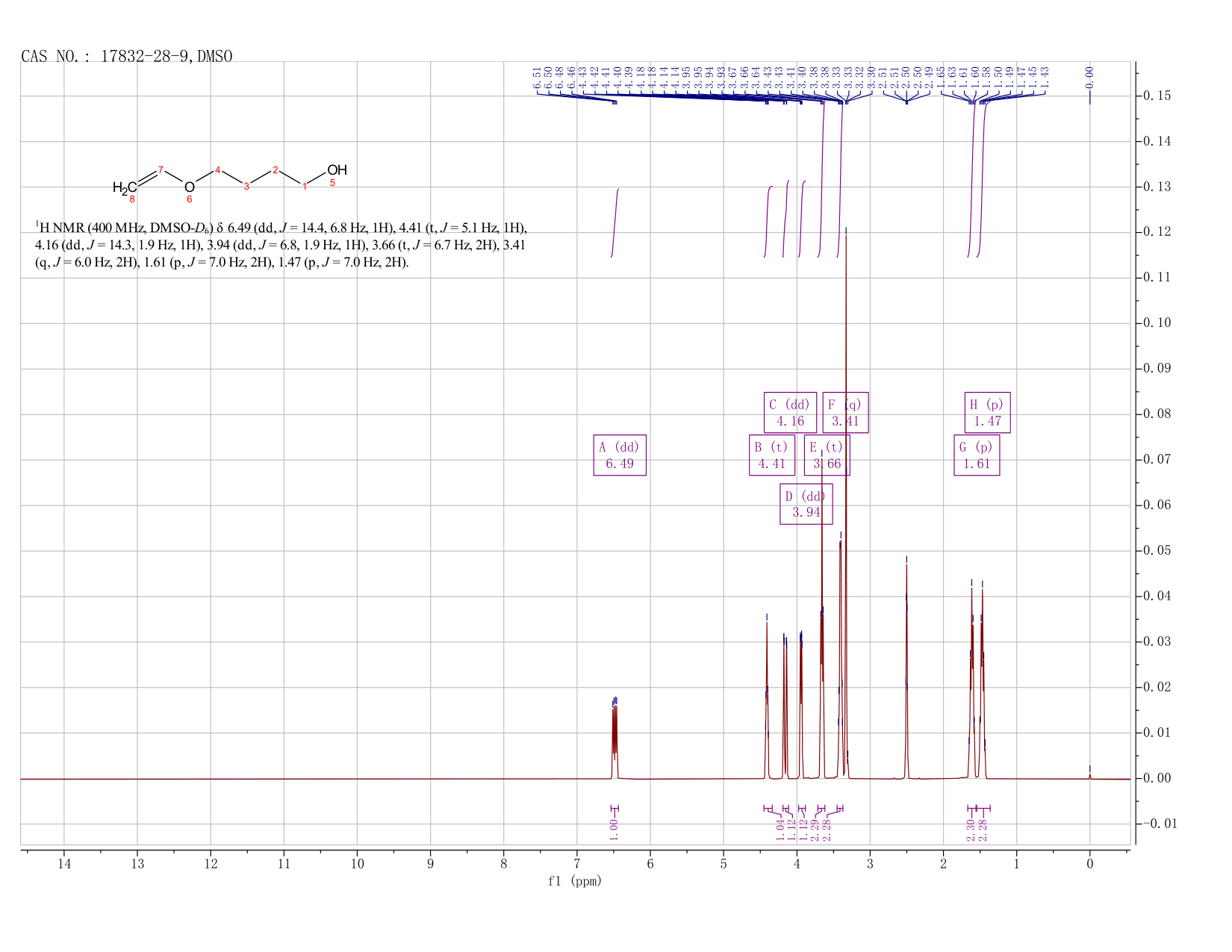The height and width of the screenshot is (952, 1232).
Task: Click the DMSO solvent peak at 2.50 ppm
Action: pos(906,672)
